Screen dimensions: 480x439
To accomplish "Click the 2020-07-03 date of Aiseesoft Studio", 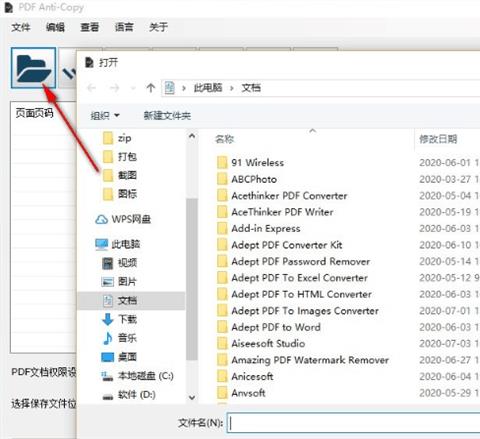I will 445,344.
